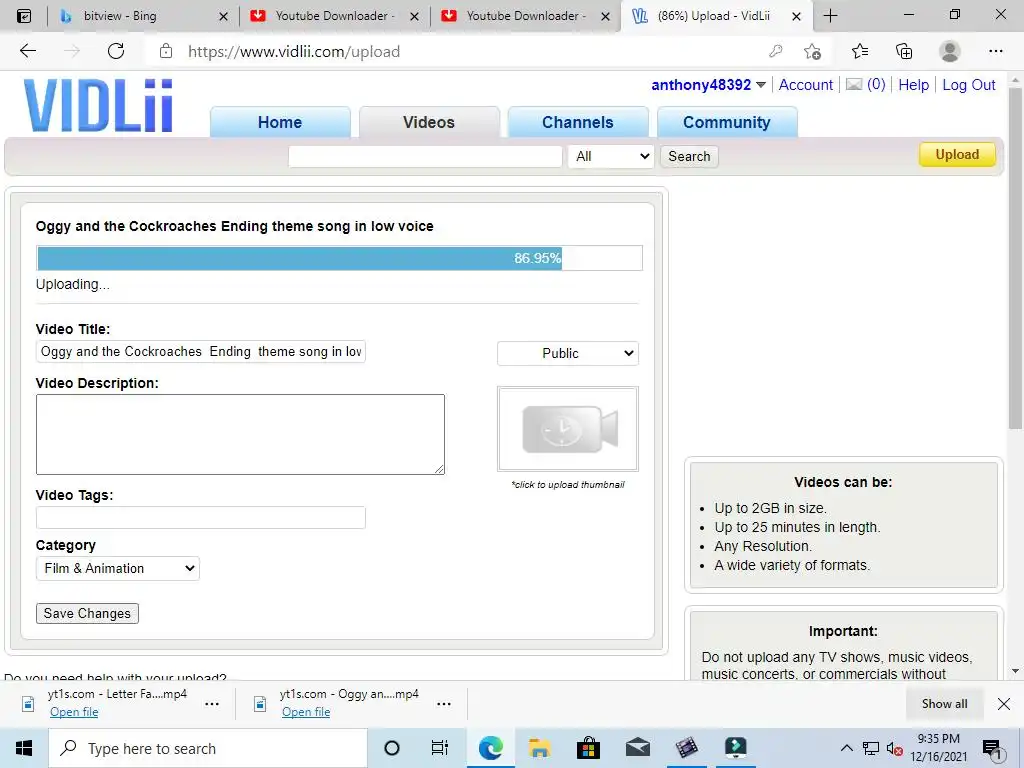Image resolution: width=1024 pixels, height=768 pixels.
Task: Click the inbox envelope icon
Action: 854,84
